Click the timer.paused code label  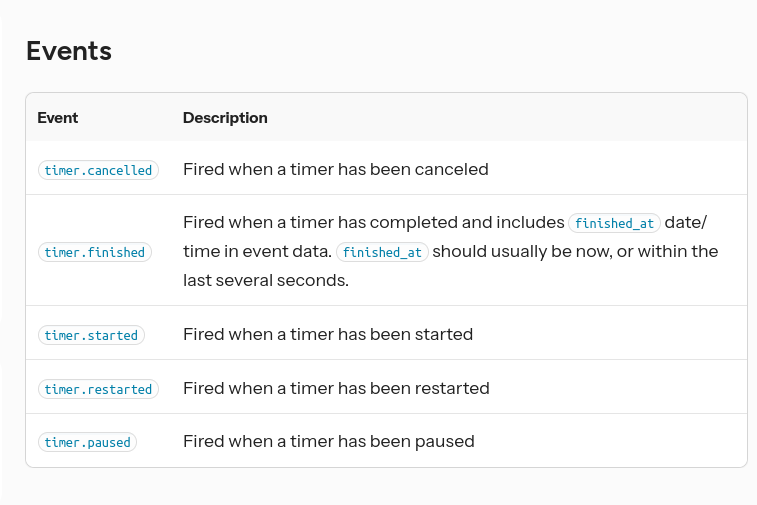tap(87, 442)
